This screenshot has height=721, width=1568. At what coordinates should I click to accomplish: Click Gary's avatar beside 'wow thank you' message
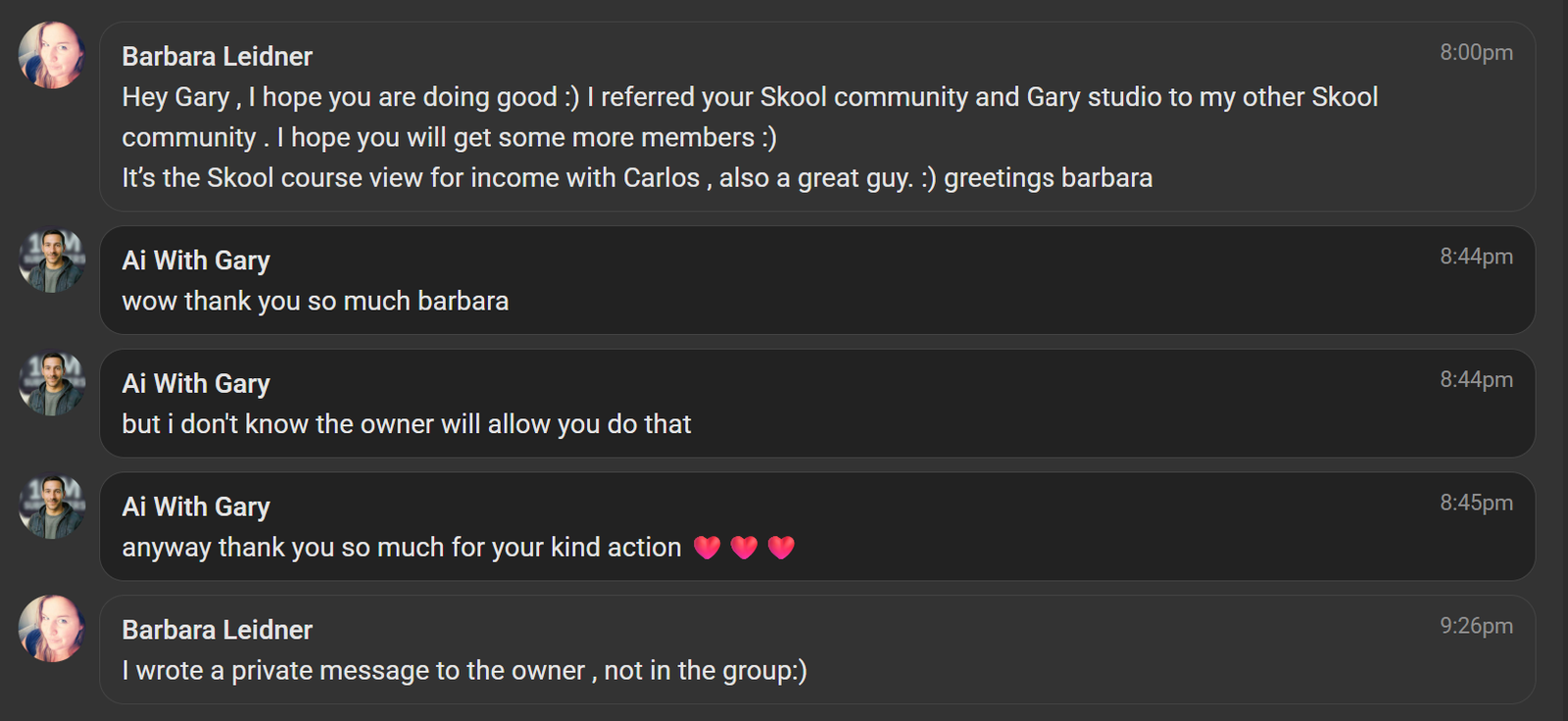(x=51, y=261)
